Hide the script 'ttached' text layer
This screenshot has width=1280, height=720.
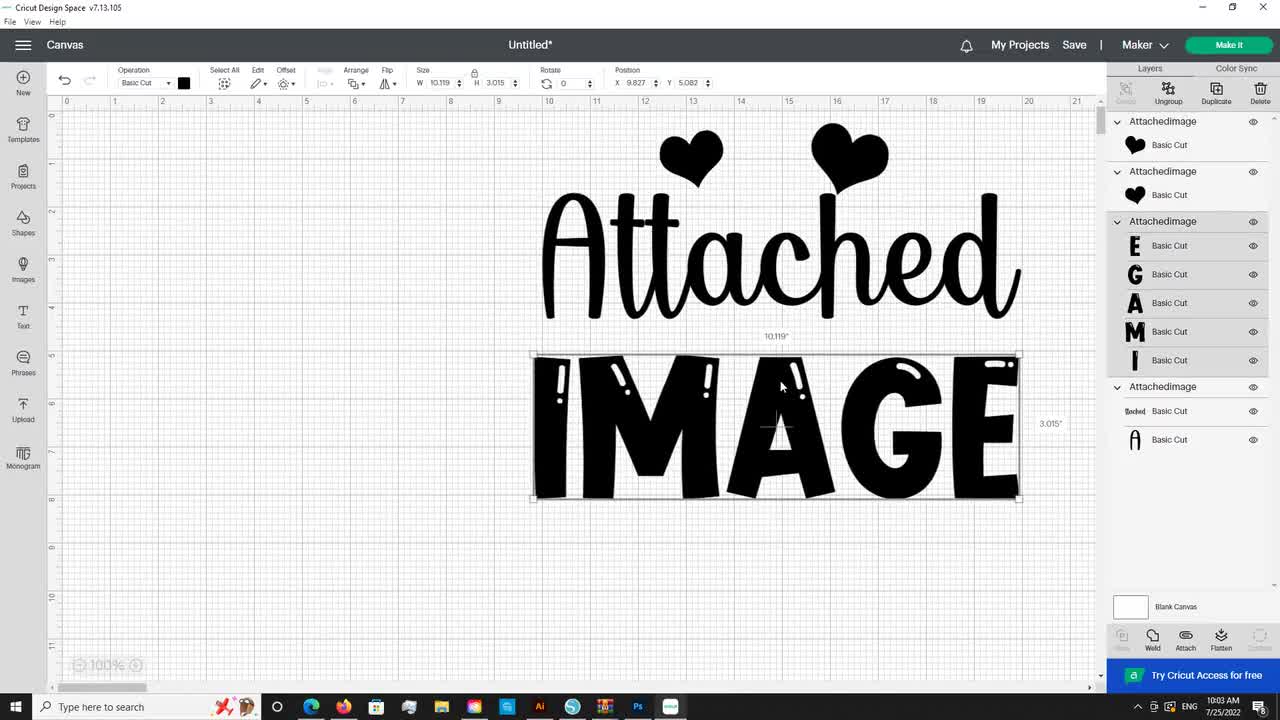(x=1253, y=411)
